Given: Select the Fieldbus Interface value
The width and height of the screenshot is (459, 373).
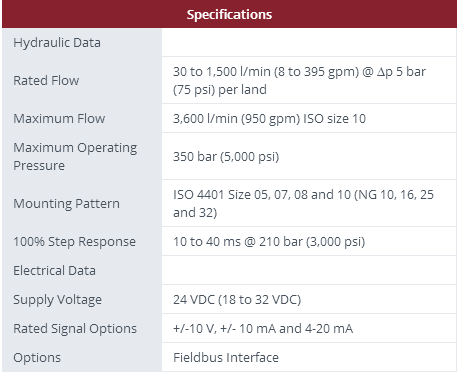Looking at the screenshot, I should click(226, 357).
